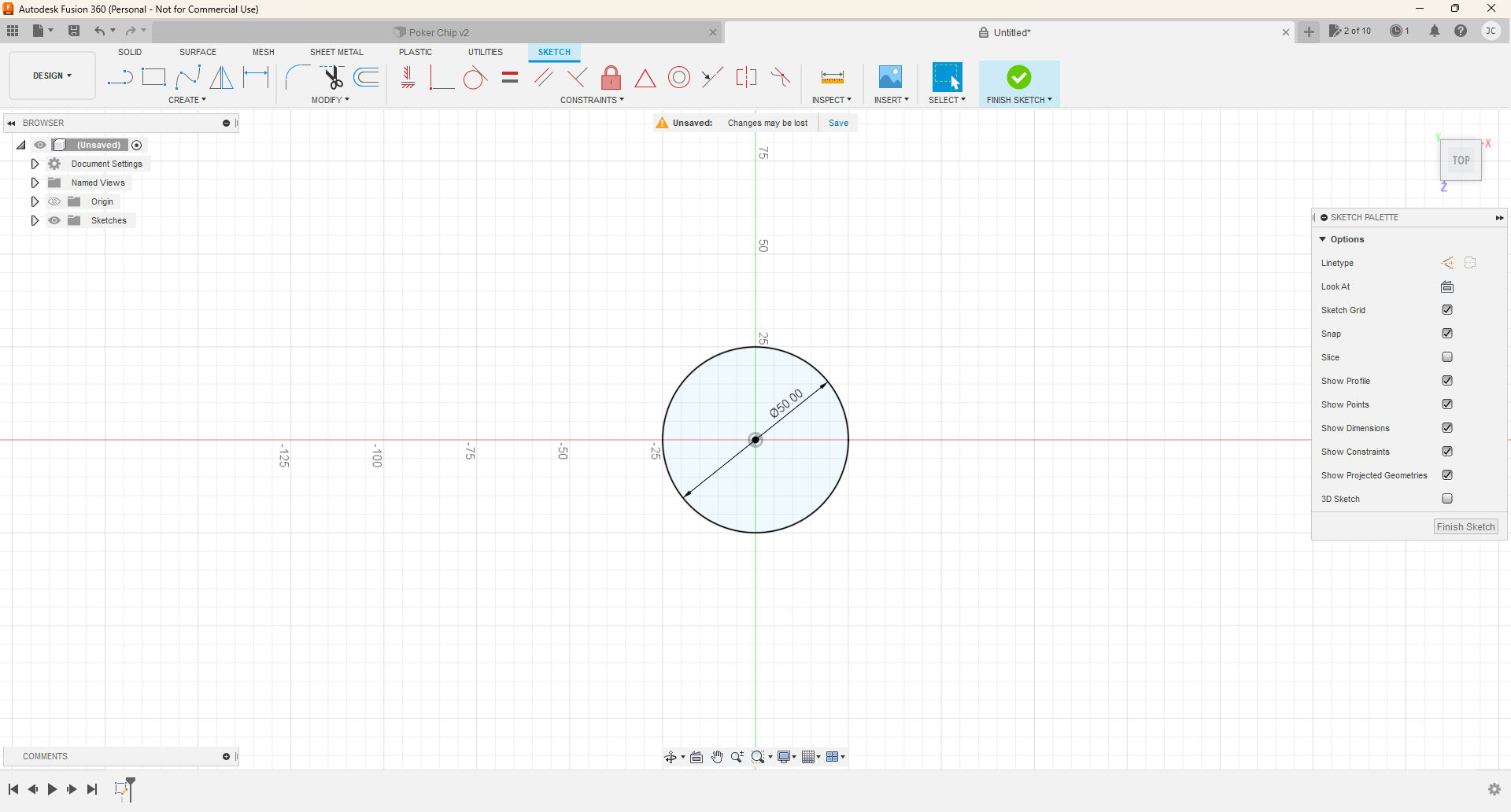
Task: Open the INSPECT dropdown menu
Action: (x=832, y=100)
